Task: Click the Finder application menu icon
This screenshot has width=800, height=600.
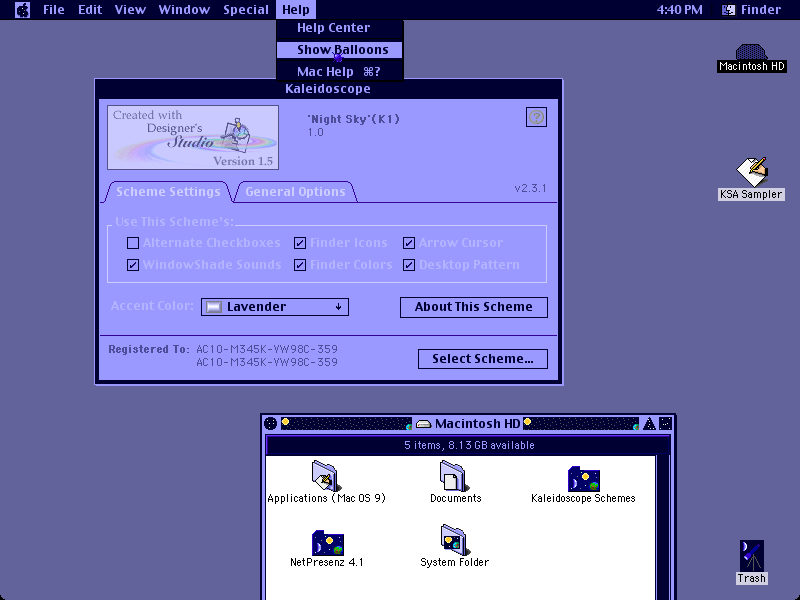Action: click(728, 10)
